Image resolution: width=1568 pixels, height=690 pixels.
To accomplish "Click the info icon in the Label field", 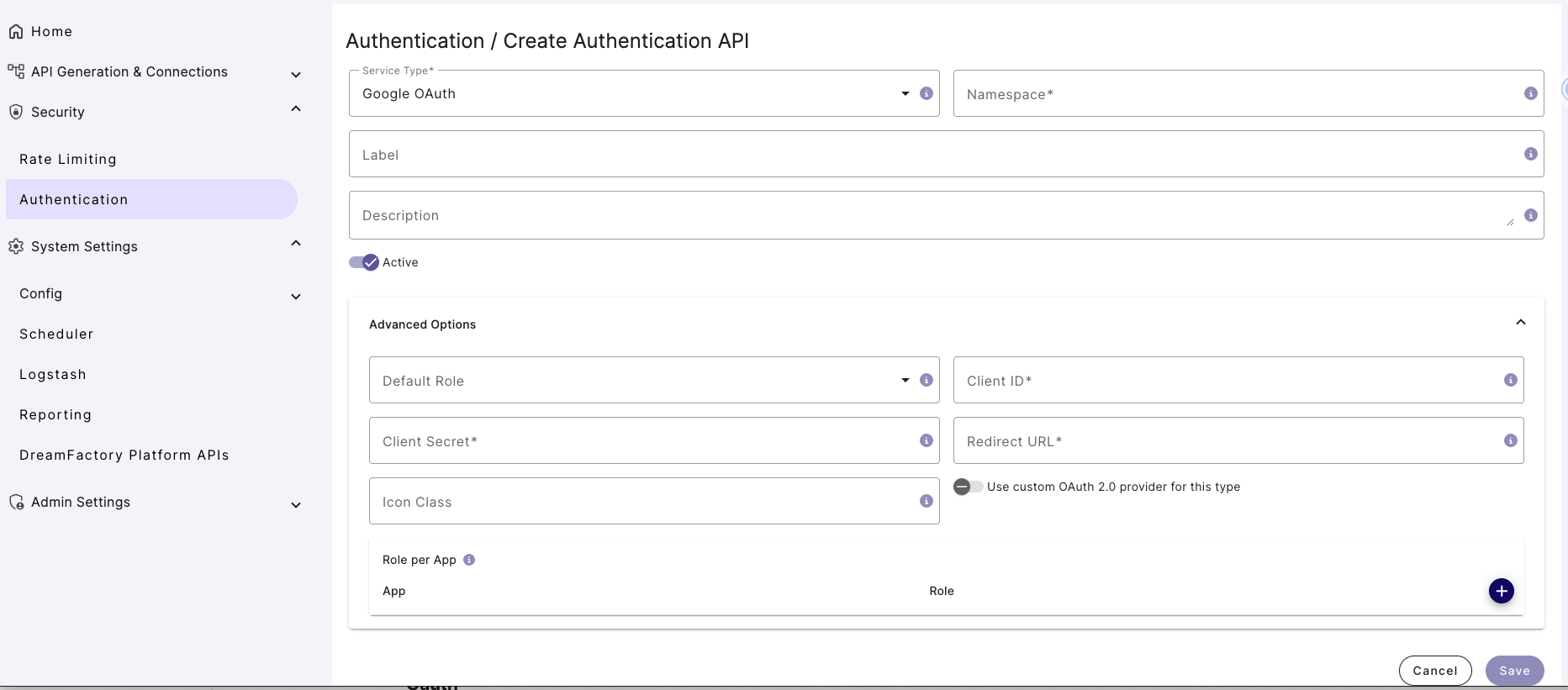I will tap(1530, 154).
